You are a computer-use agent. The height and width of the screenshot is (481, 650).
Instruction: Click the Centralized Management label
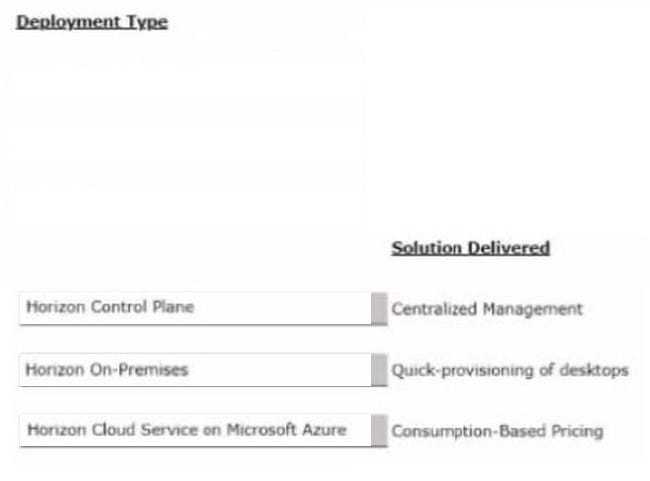click(487, 309)
